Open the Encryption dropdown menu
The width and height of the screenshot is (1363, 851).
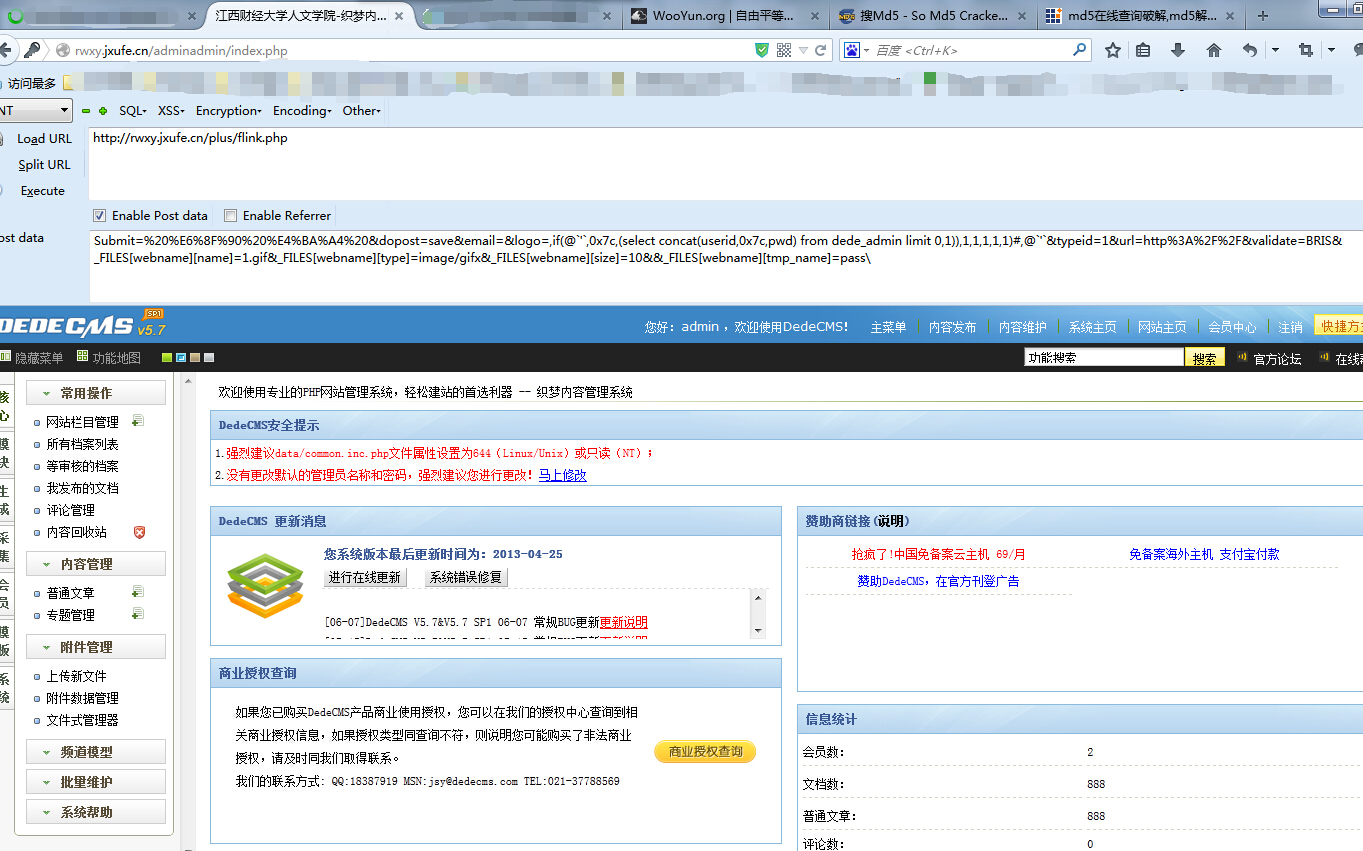229,111
